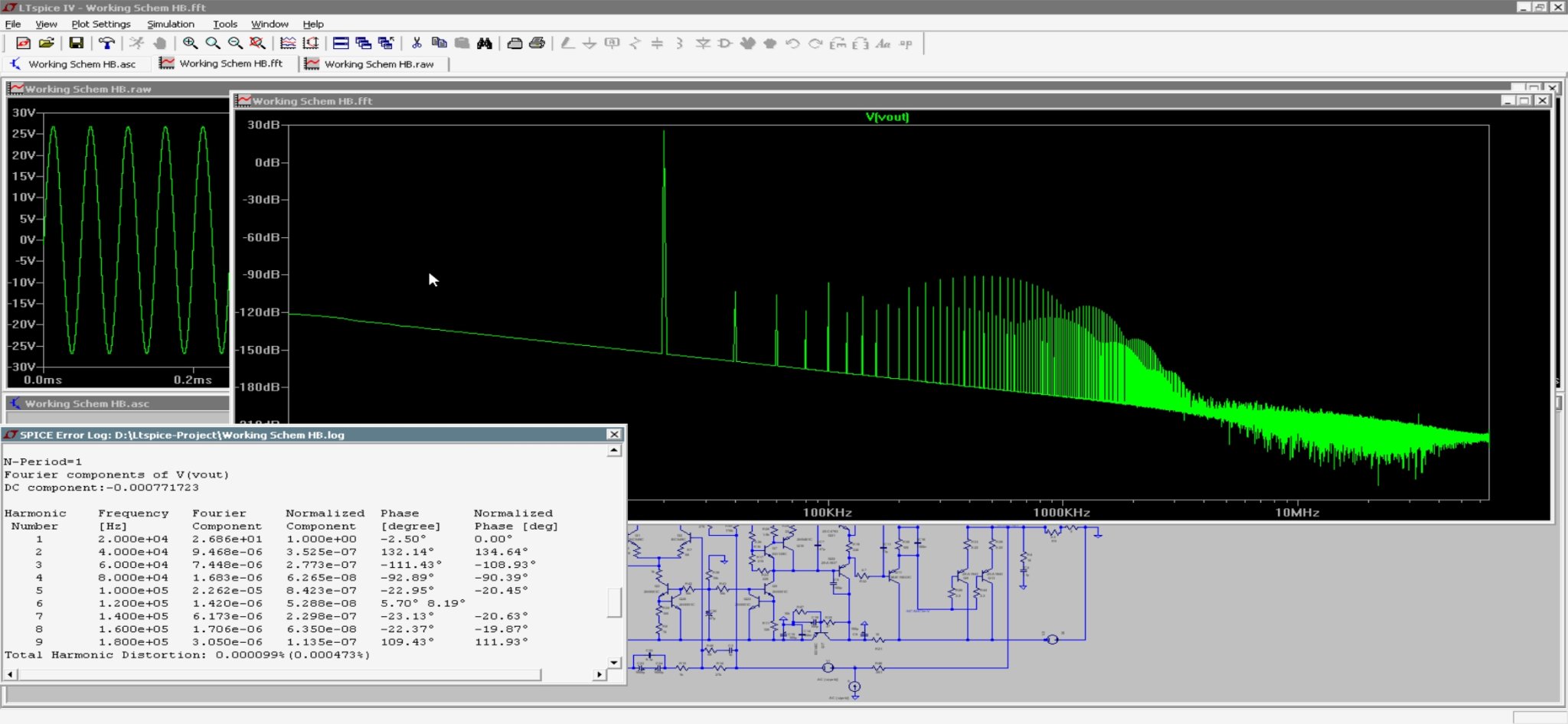Viewport: 1568px width, 724px height.
Task: Click the V(vout) trace label
Action: click(887, 117)
